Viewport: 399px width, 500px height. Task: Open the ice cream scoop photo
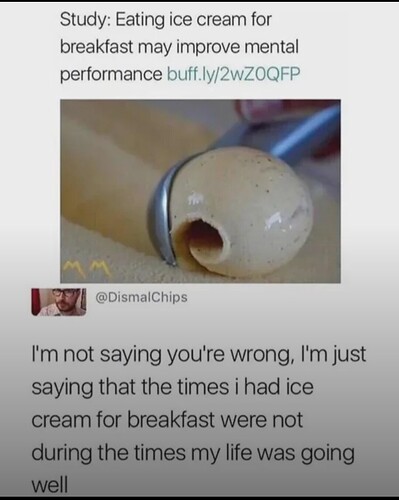[200, 191]
